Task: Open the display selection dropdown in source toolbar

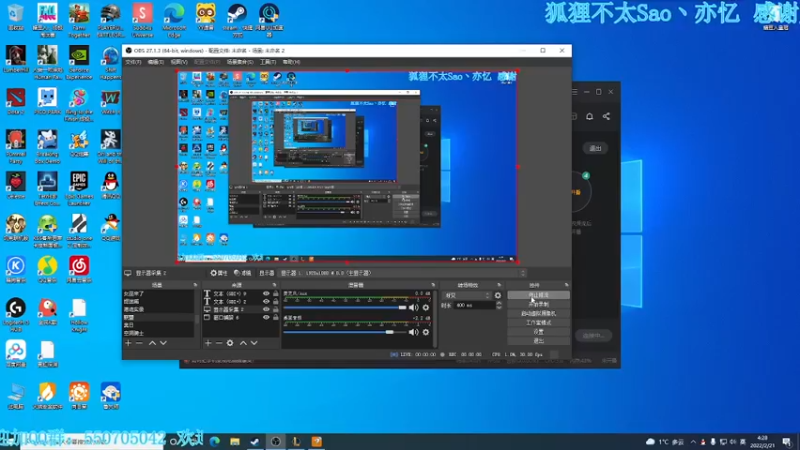Action: tap(403, 273)
